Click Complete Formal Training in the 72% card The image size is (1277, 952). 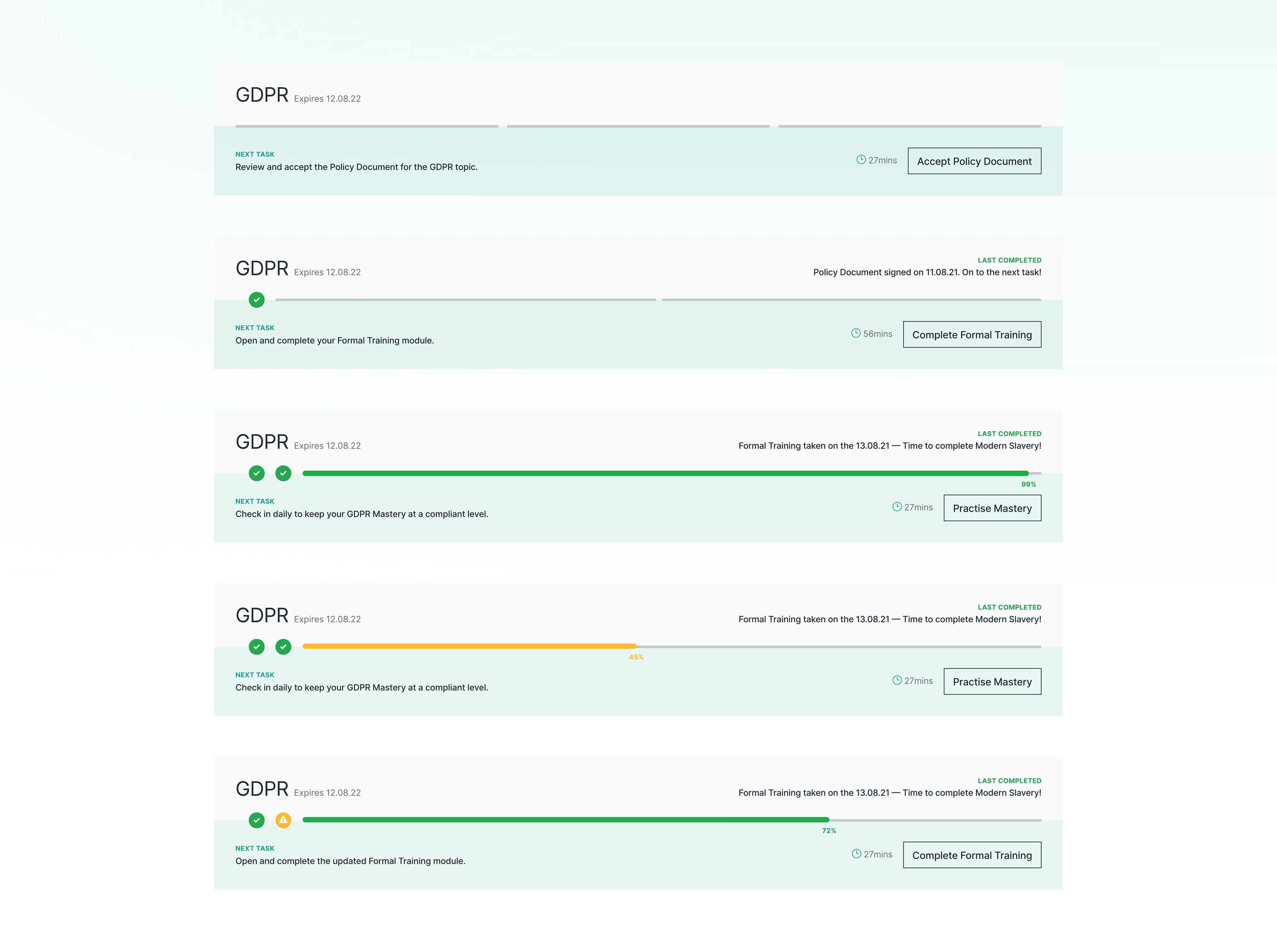(x=971, y=855)
